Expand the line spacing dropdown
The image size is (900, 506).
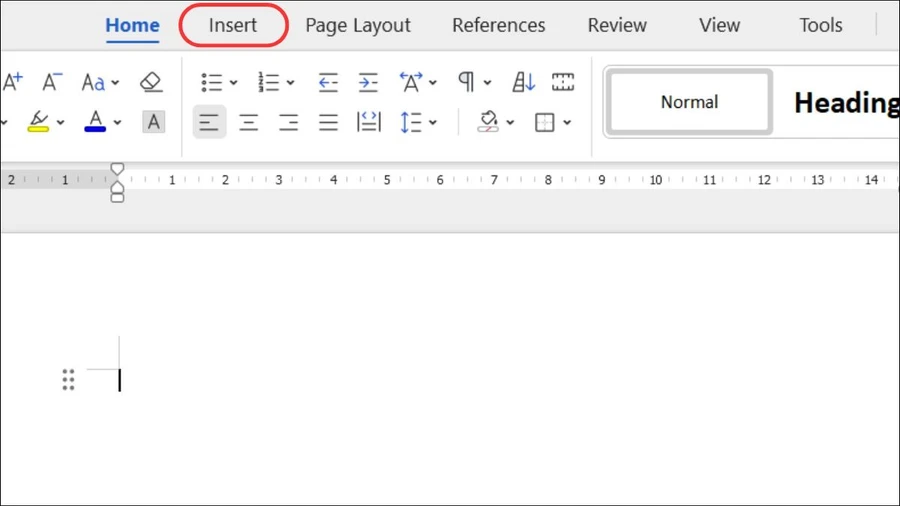tap(433, 123)
